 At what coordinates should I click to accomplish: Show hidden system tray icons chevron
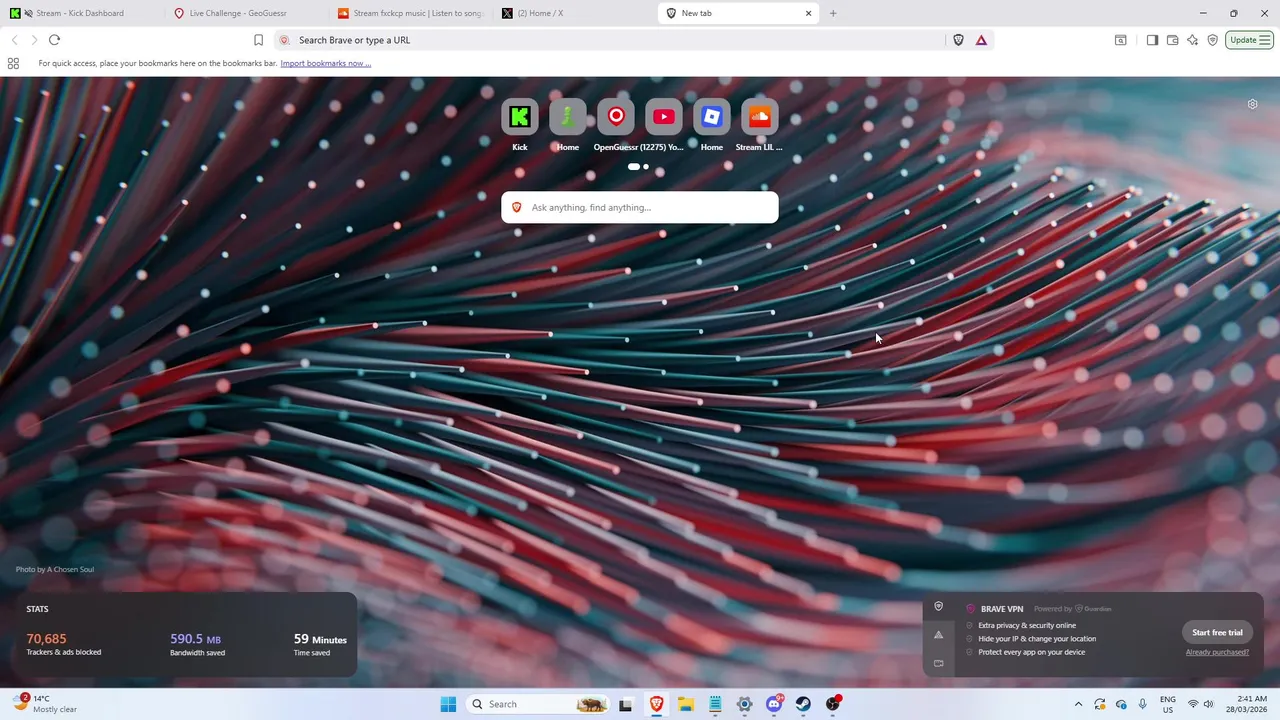click(1078, 704)
